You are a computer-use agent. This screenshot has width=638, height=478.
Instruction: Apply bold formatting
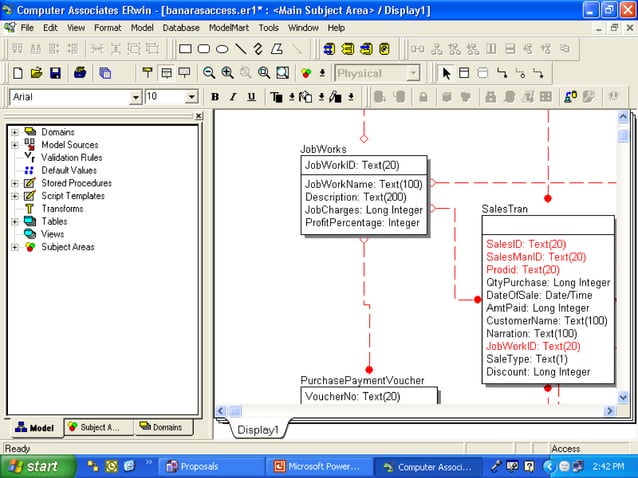[x=215, y=97]
